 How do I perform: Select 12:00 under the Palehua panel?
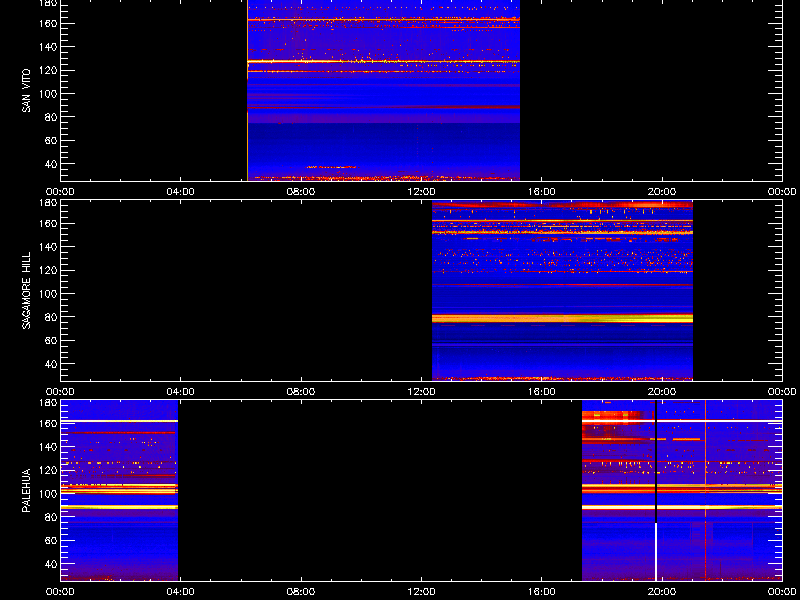pos(421,592)
